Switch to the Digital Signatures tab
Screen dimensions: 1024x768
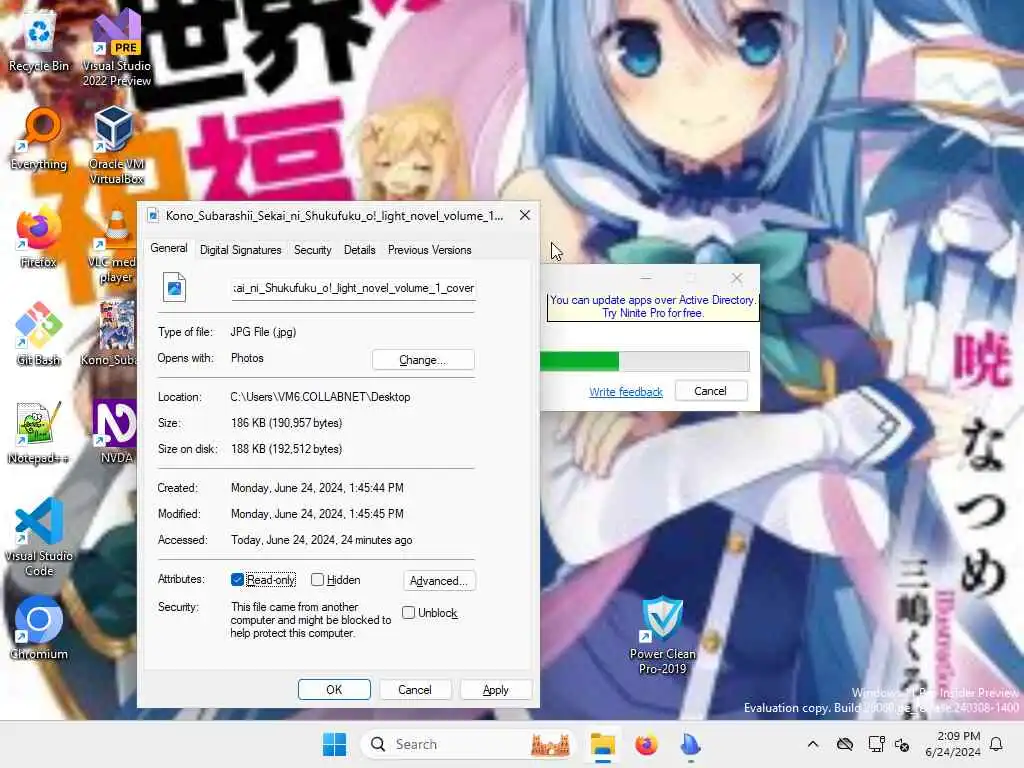coord(240,249)
